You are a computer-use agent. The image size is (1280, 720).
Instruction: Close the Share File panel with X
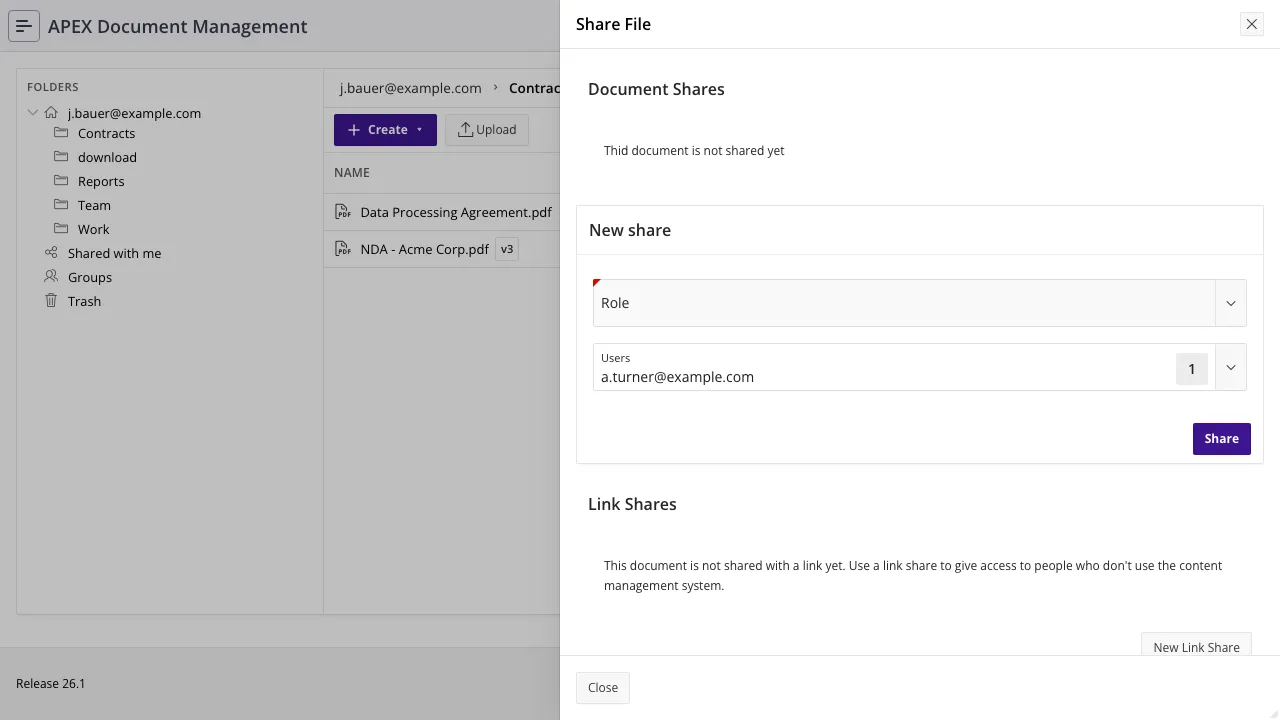[x=1251, y=24]
